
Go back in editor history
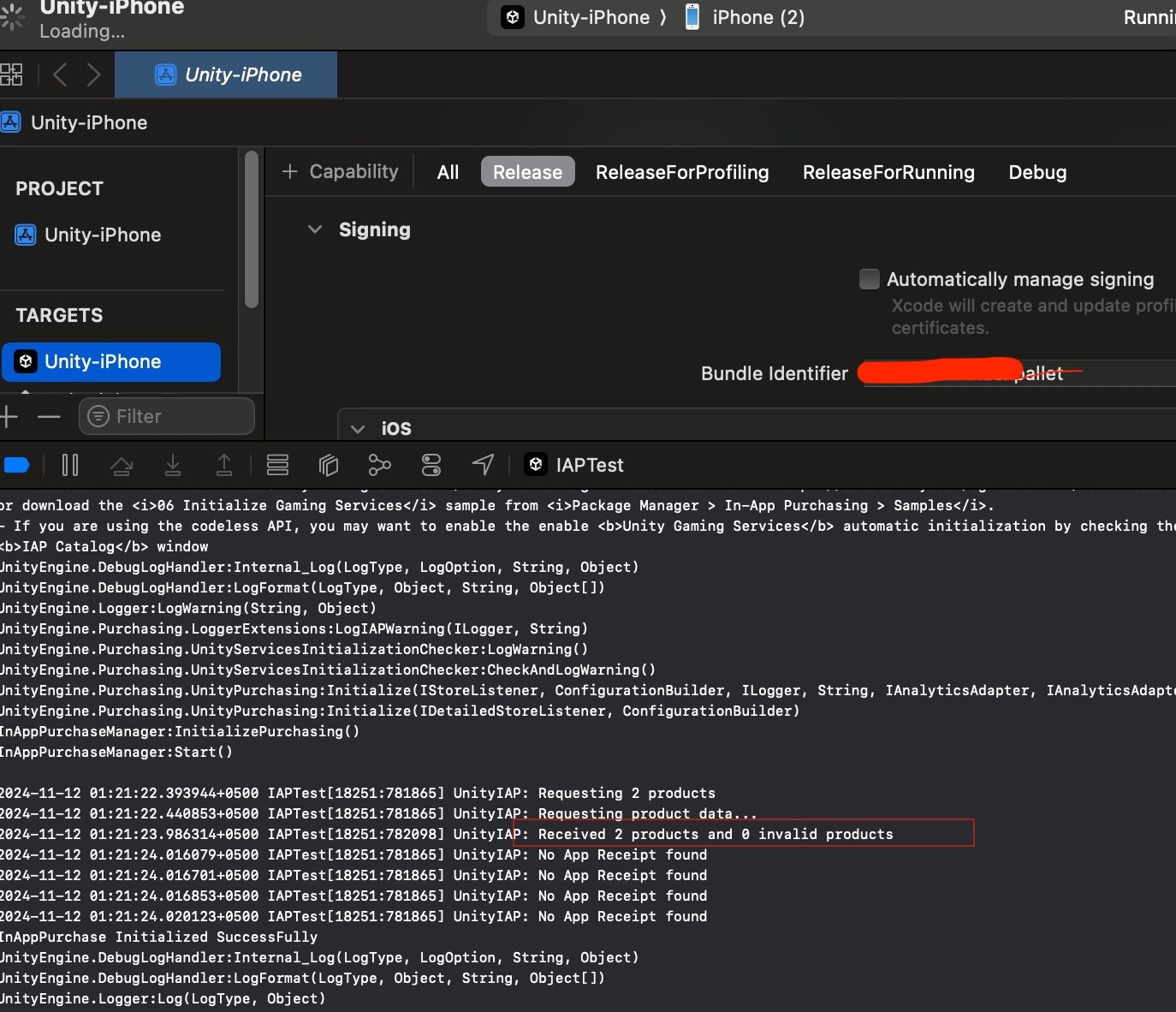click(59, 74)
